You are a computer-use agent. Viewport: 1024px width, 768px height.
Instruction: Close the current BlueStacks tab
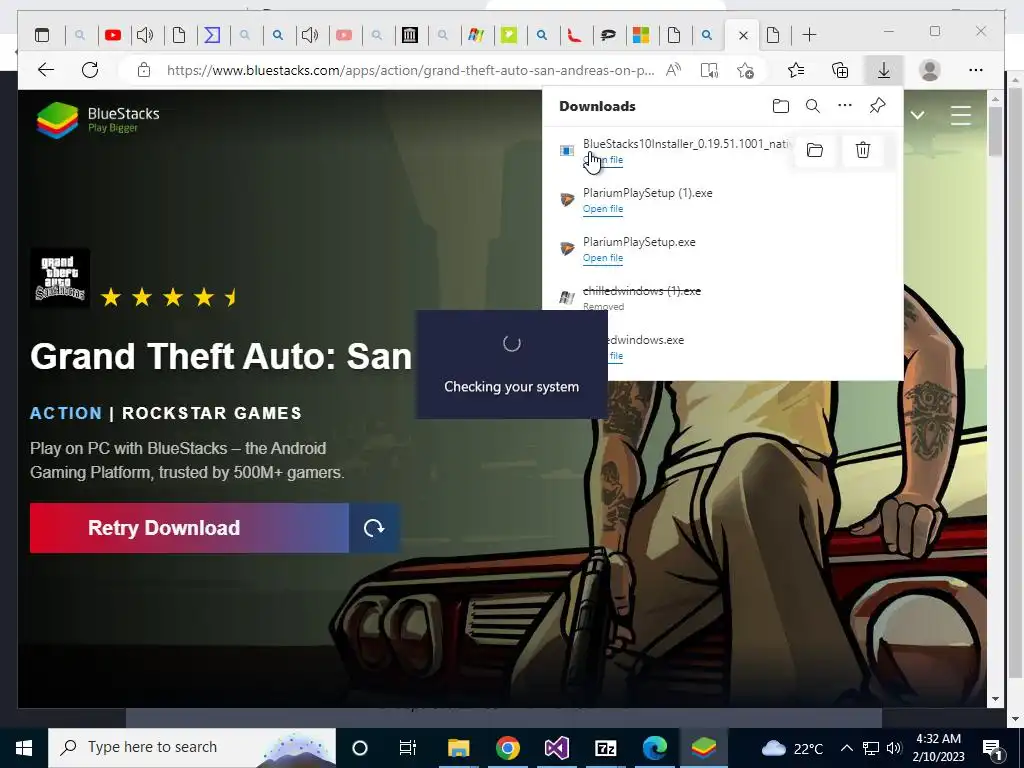click(743, 36)
